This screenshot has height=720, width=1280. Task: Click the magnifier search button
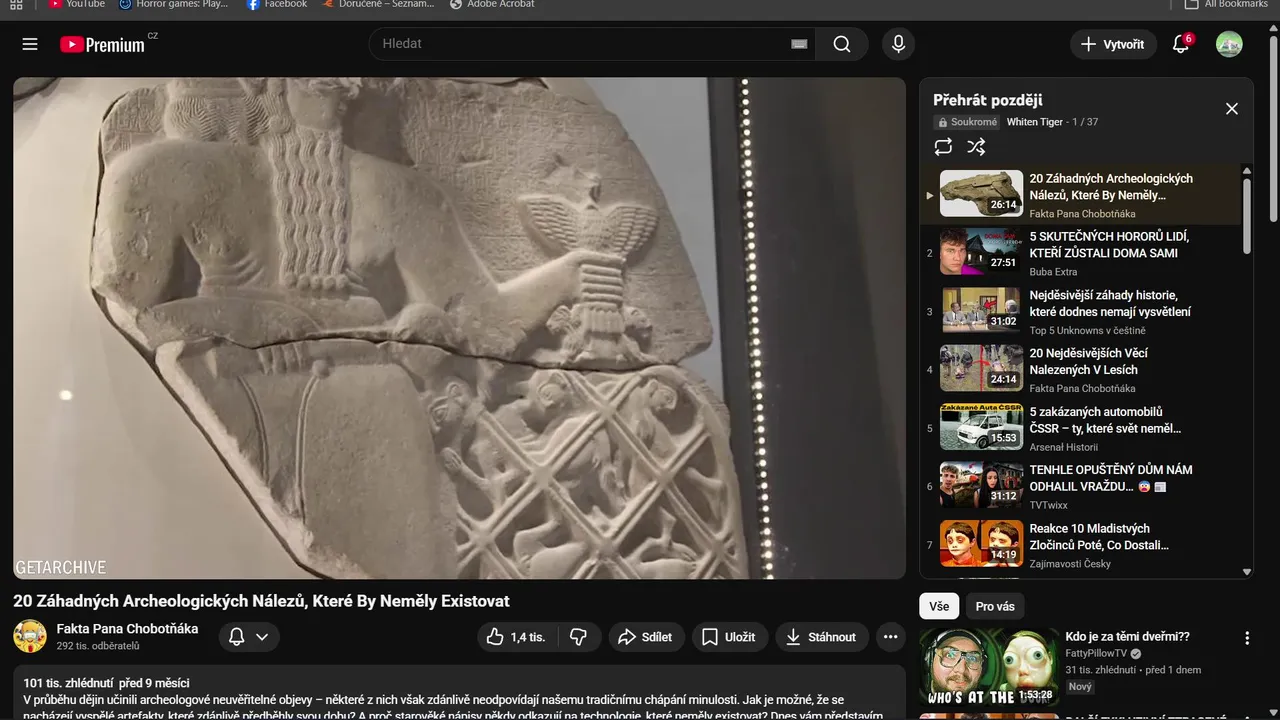point(842,44)
